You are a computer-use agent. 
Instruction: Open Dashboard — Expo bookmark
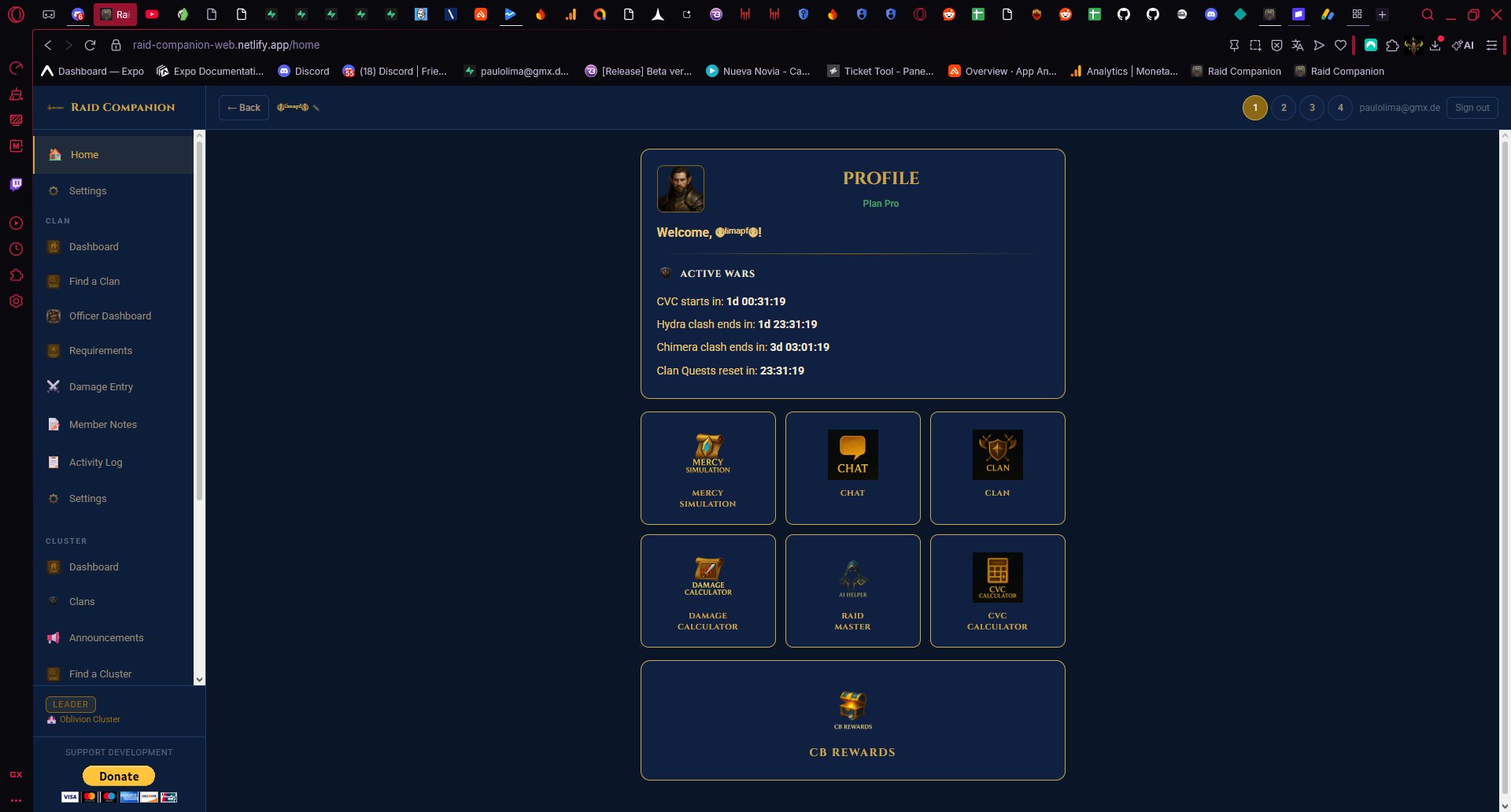tap(93, 72)
